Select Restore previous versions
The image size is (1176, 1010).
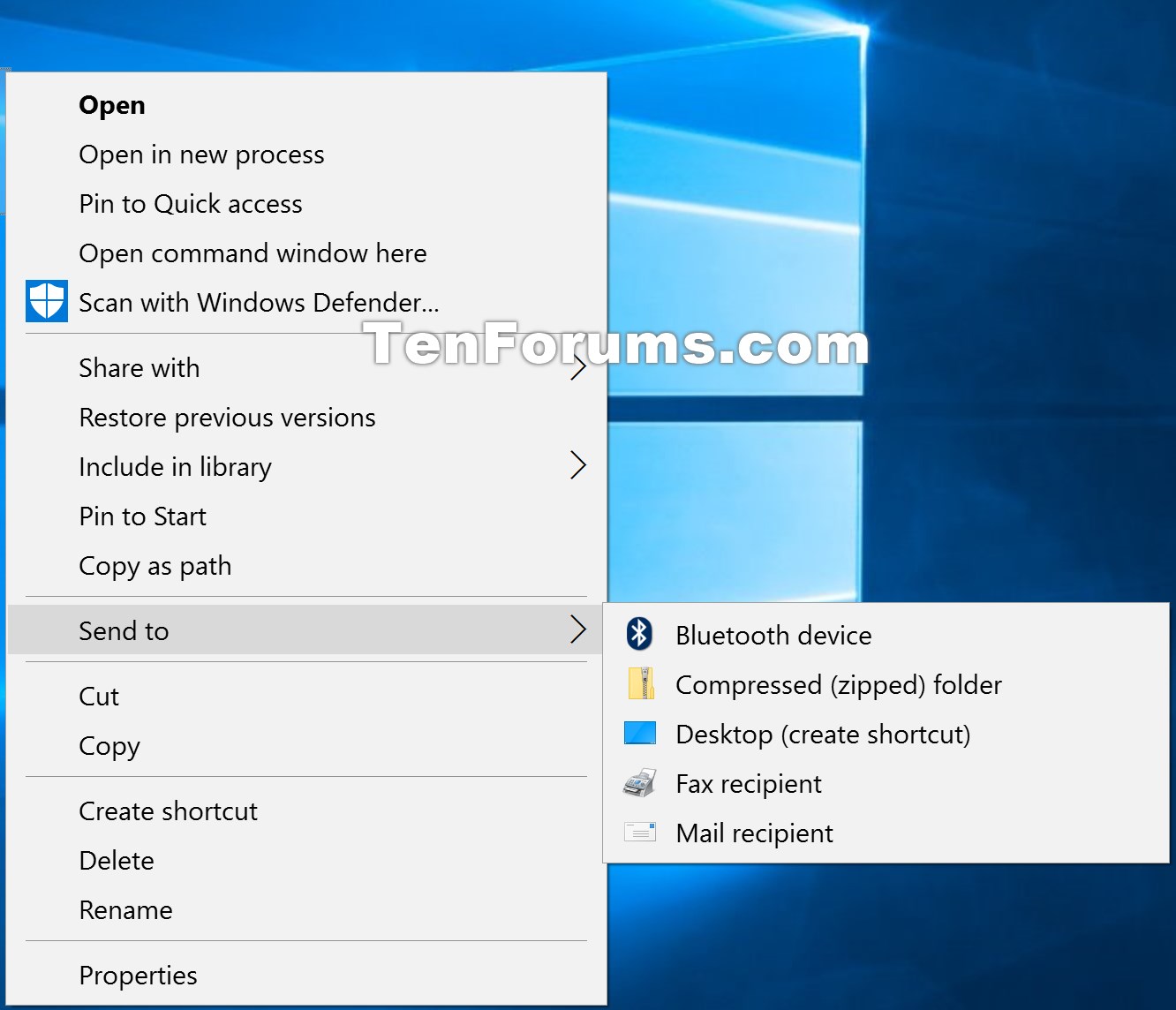coord(227,417)
